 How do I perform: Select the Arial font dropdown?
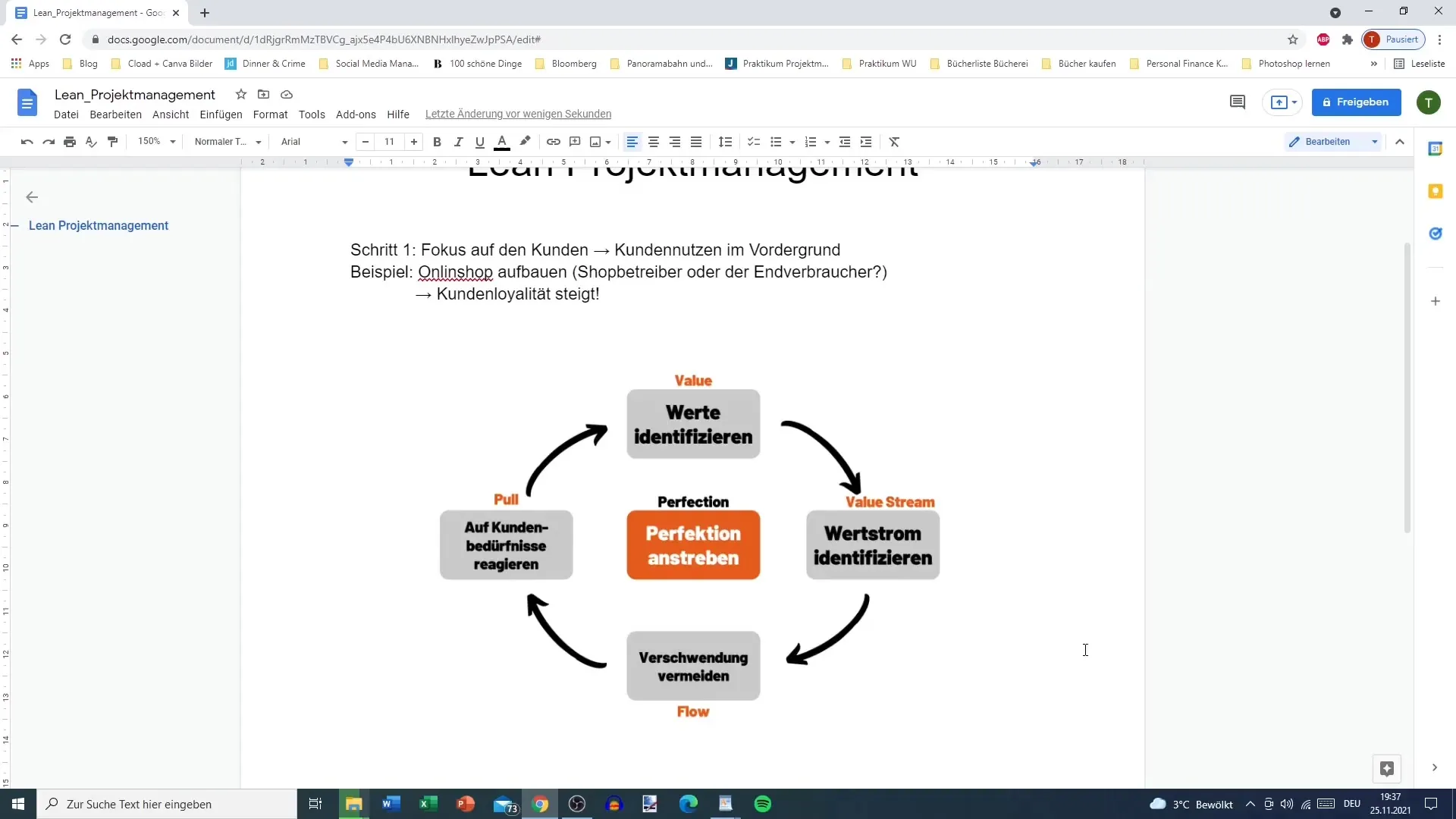pyautogui.click(x=312, y=142)
